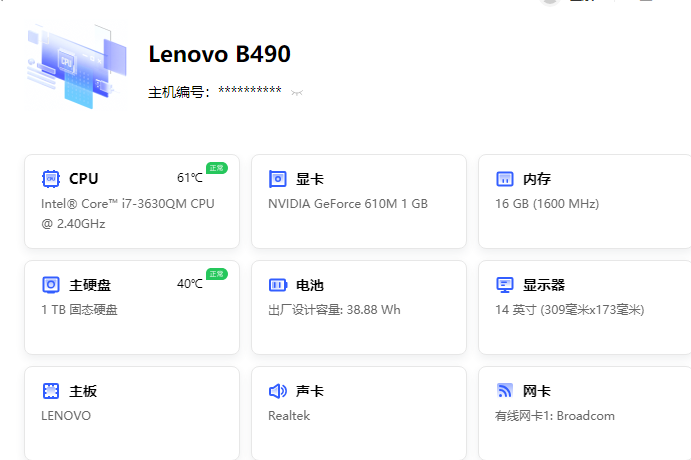Click the 40℃ disk temperature
Image resolution: width=691 pixels, height=460 pixels.
tap(190, 284)
